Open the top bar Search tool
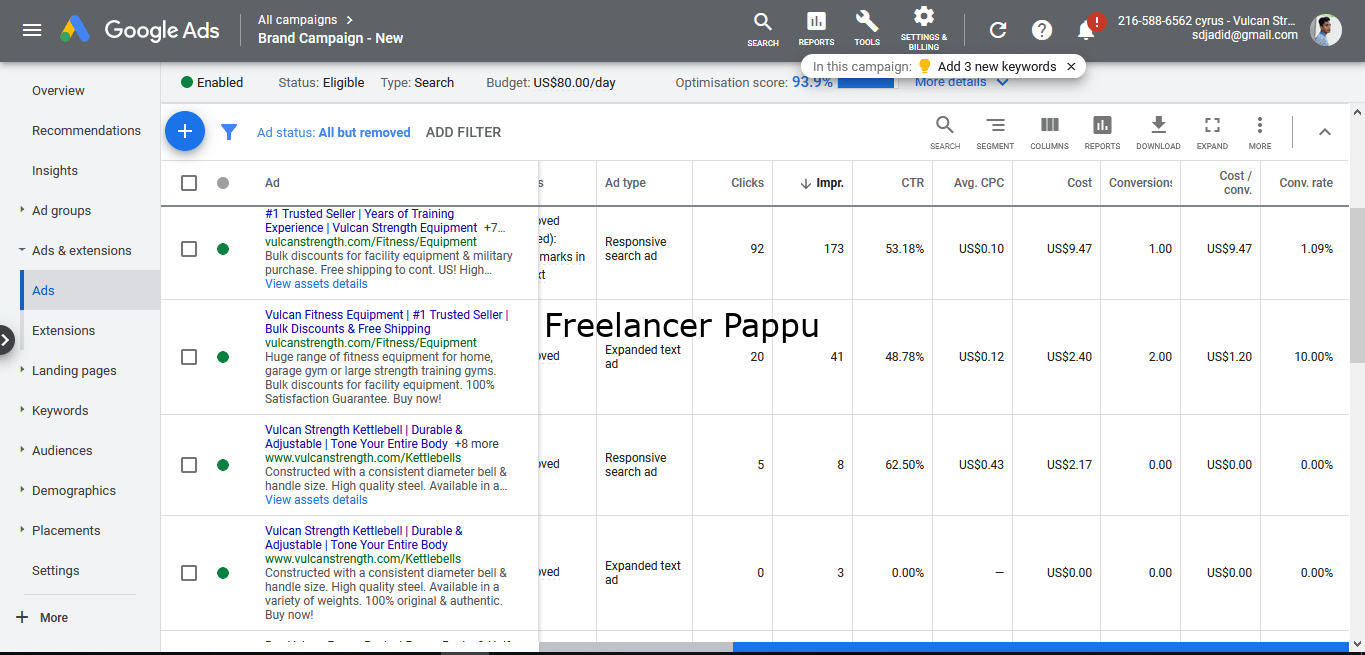 point(763,29)
